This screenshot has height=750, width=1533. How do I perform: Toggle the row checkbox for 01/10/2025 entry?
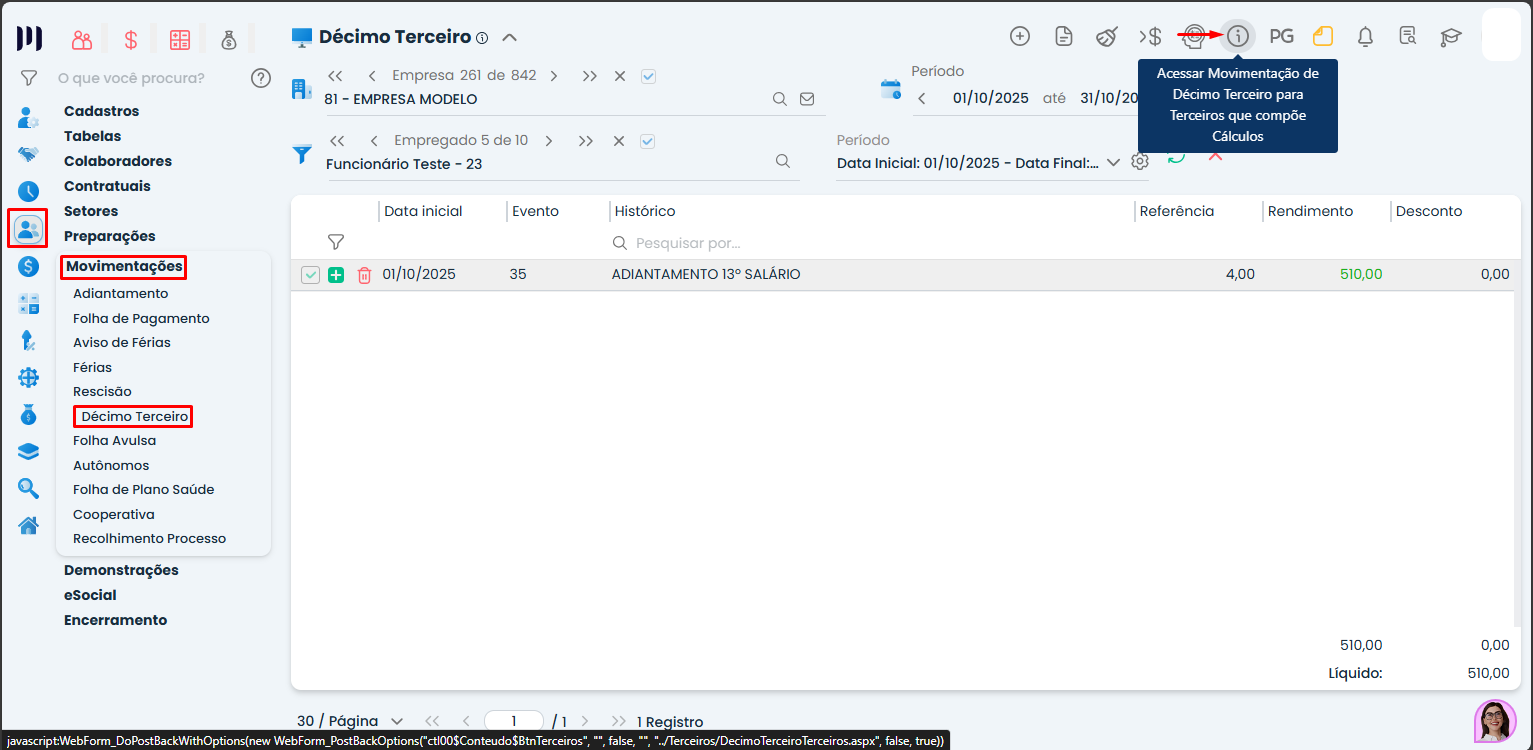click(x=310, y=275)
